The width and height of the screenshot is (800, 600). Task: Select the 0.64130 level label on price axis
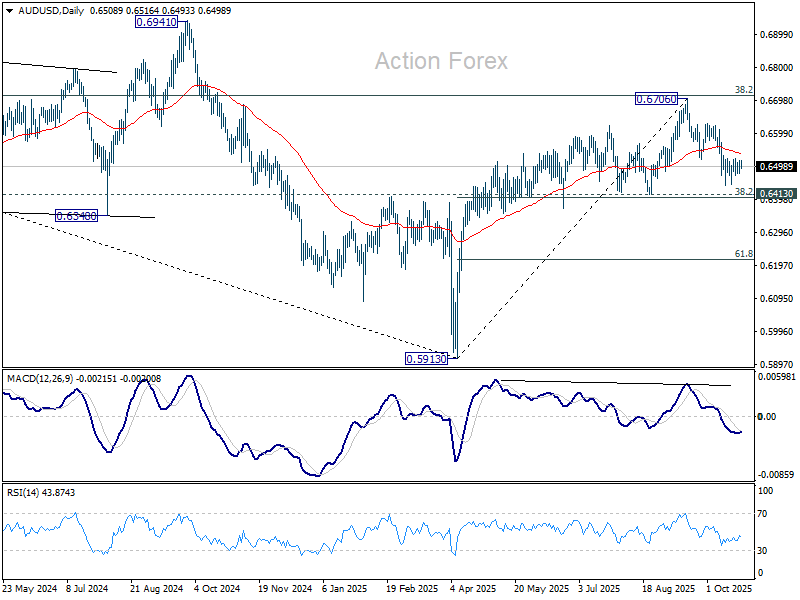pyautogui.click(x=776, y=194)
